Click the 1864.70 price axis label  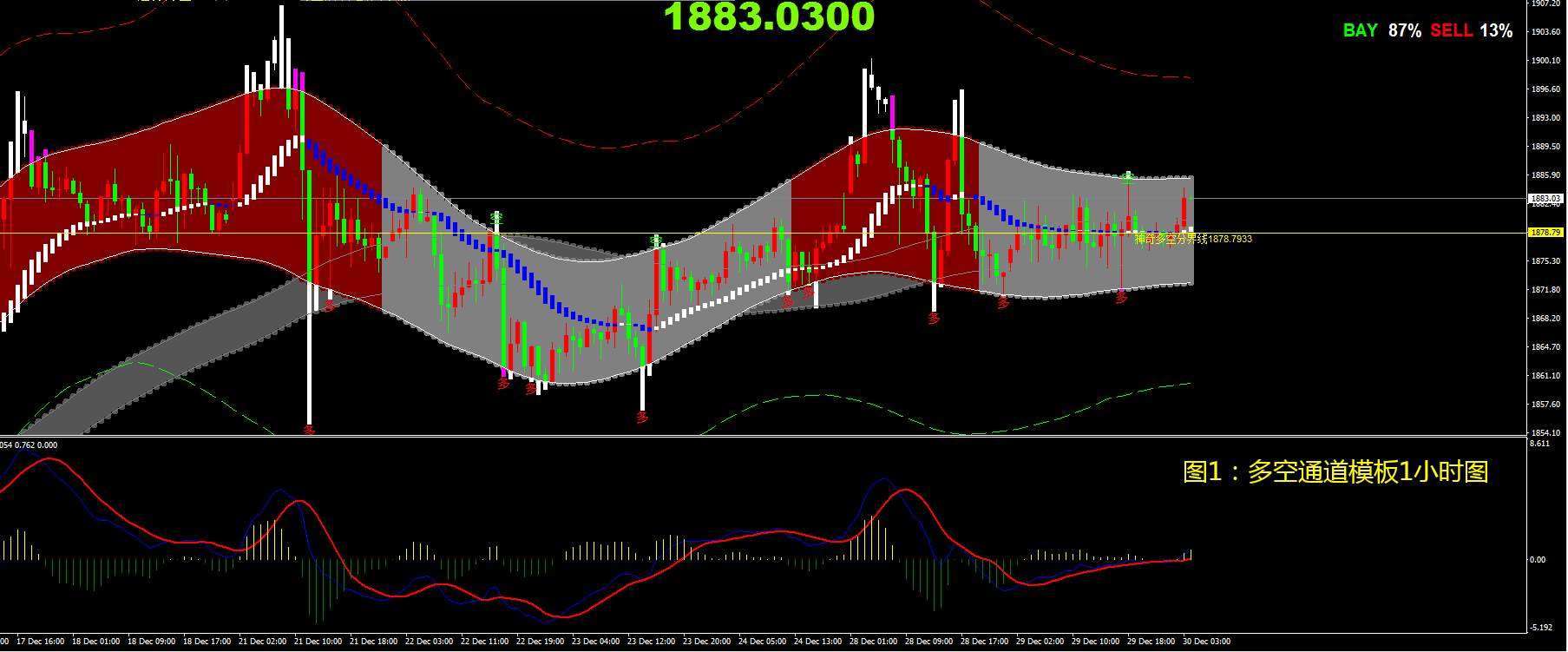click(x=1546, y=347)
